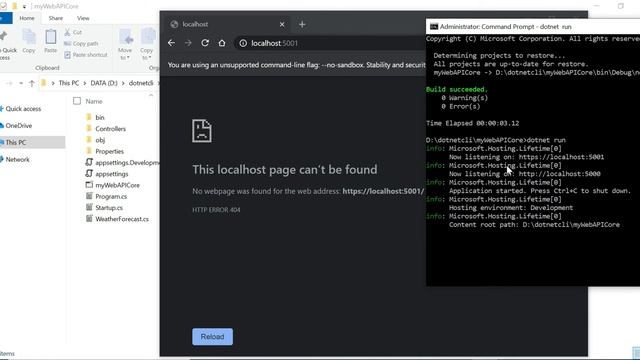This screenshot has width=640, height=360.
Task: Click 'Hosting environment: Development' console line
Action: coord(511,208)
